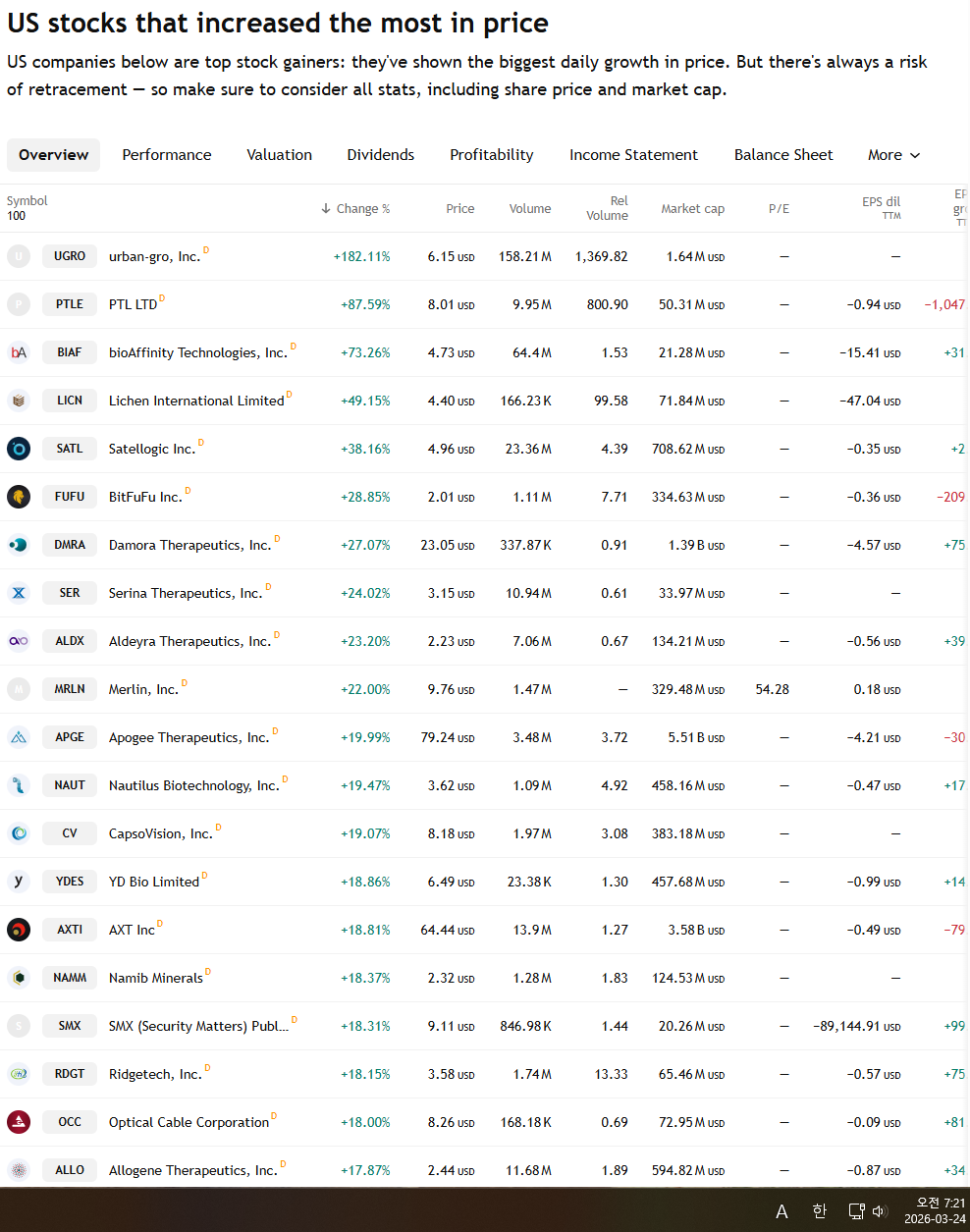Open the SATL ticker symbol link
This screenshot has height=1232, width=970.
pos(70,449)
